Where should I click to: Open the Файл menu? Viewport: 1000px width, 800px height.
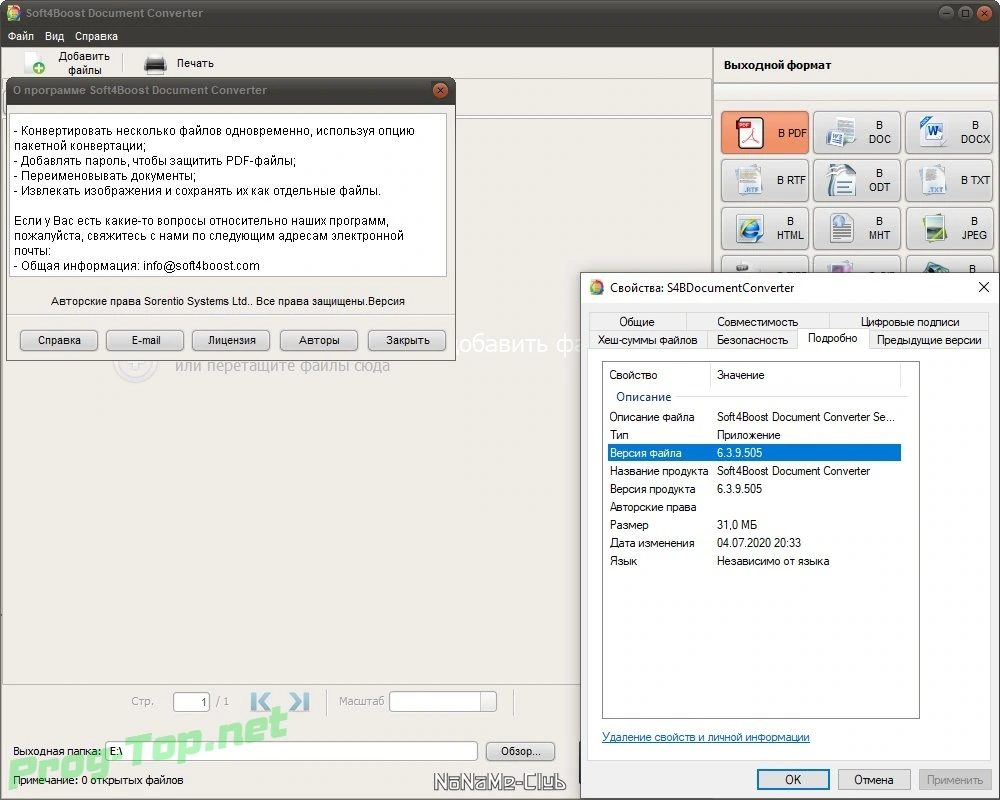pyautogui.click(x=20, y=36)
